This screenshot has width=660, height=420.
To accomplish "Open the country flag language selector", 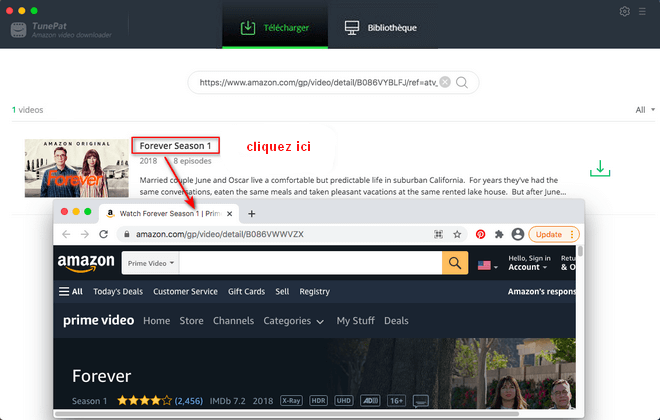I will coord(488,265).
